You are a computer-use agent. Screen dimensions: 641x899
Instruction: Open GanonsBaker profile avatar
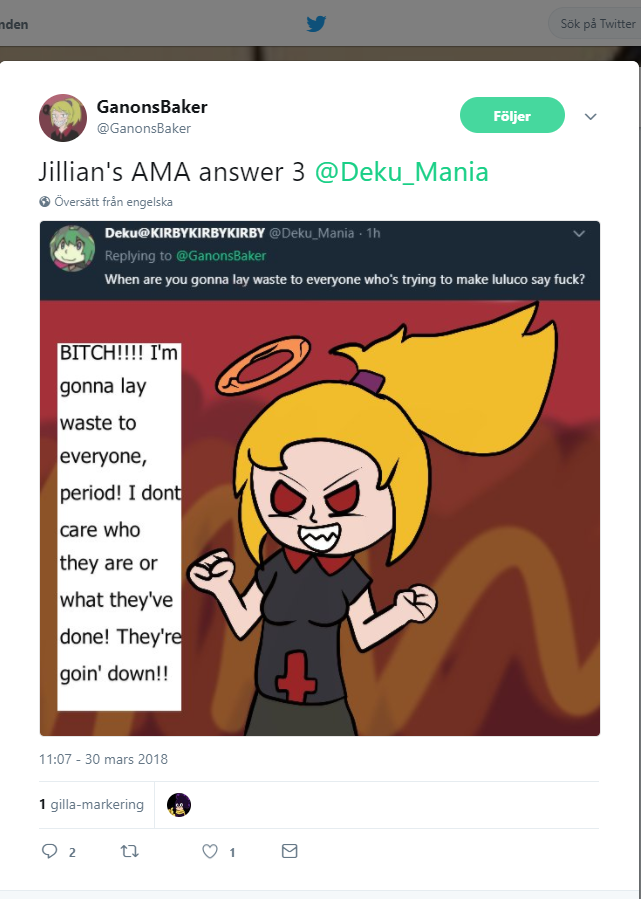click(x=63, y=118)
